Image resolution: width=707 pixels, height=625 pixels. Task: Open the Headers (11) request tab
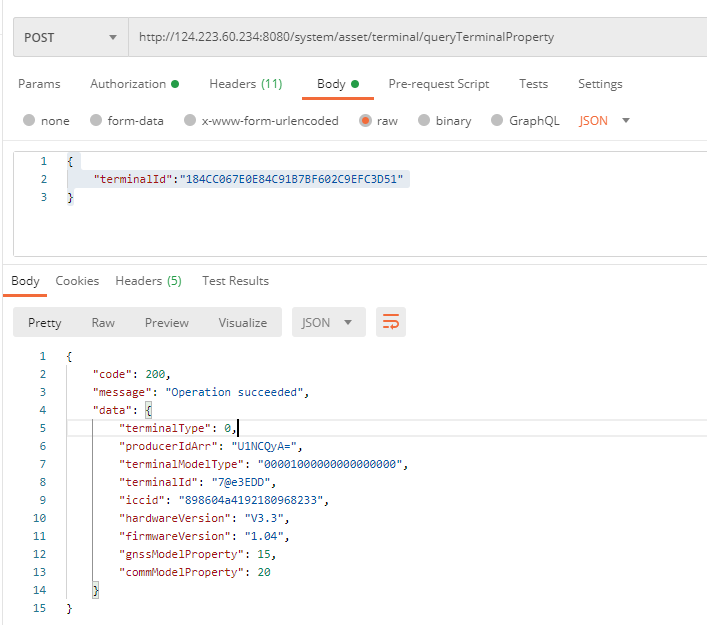coord(245,84)
